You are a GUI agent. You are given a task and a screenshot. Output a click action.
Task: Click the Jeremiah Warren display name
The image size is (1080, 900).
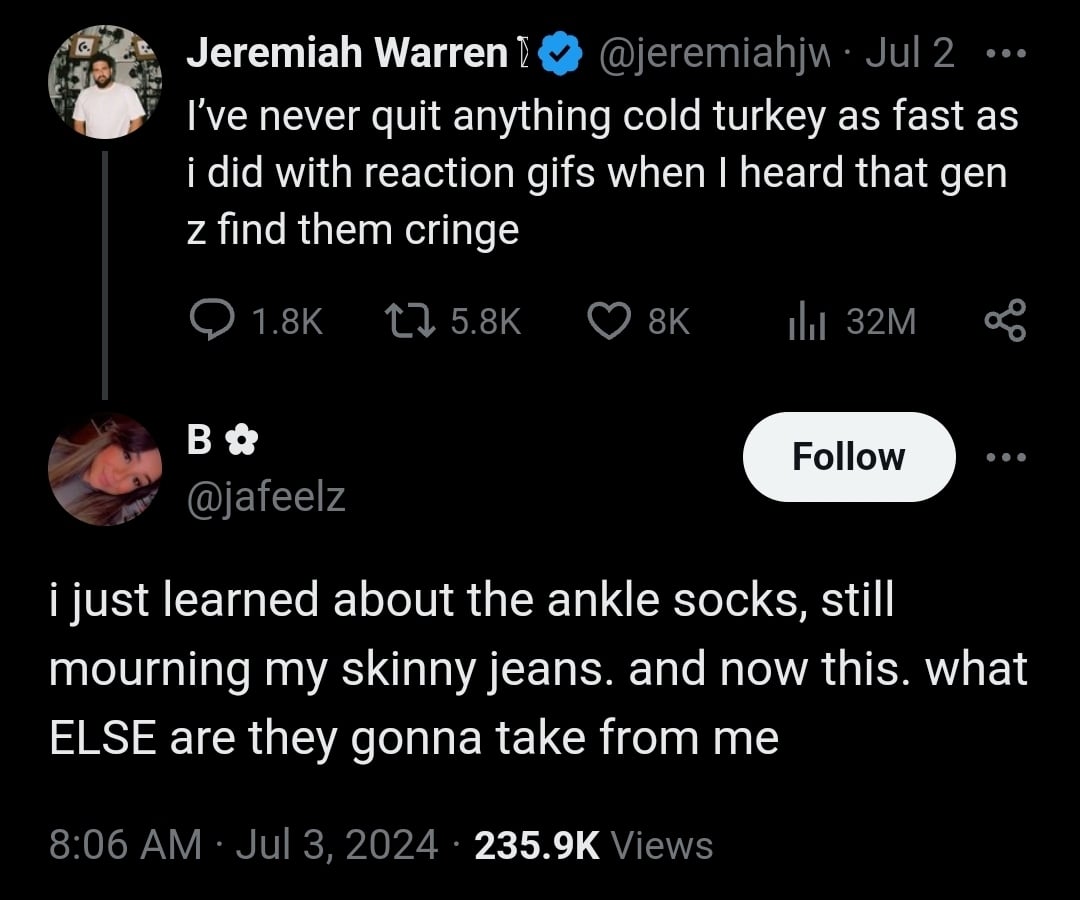point(347,55)
